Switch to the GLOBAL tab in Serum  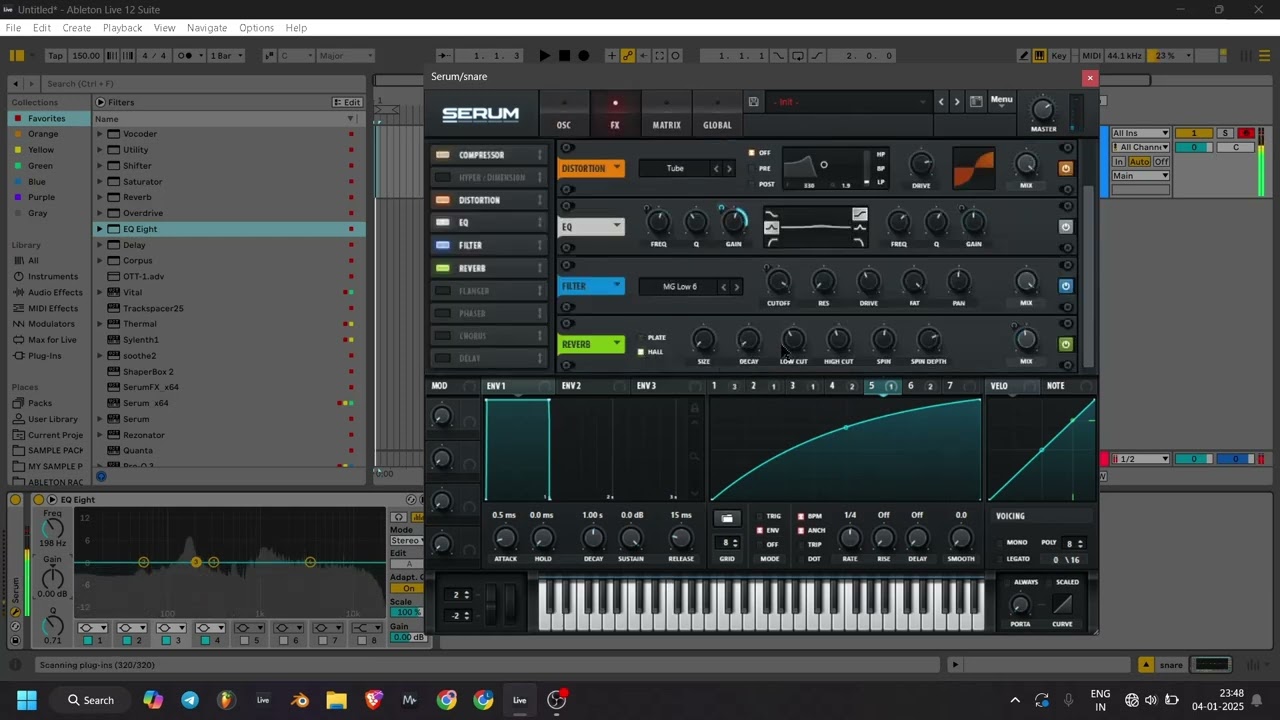[717, 114]
